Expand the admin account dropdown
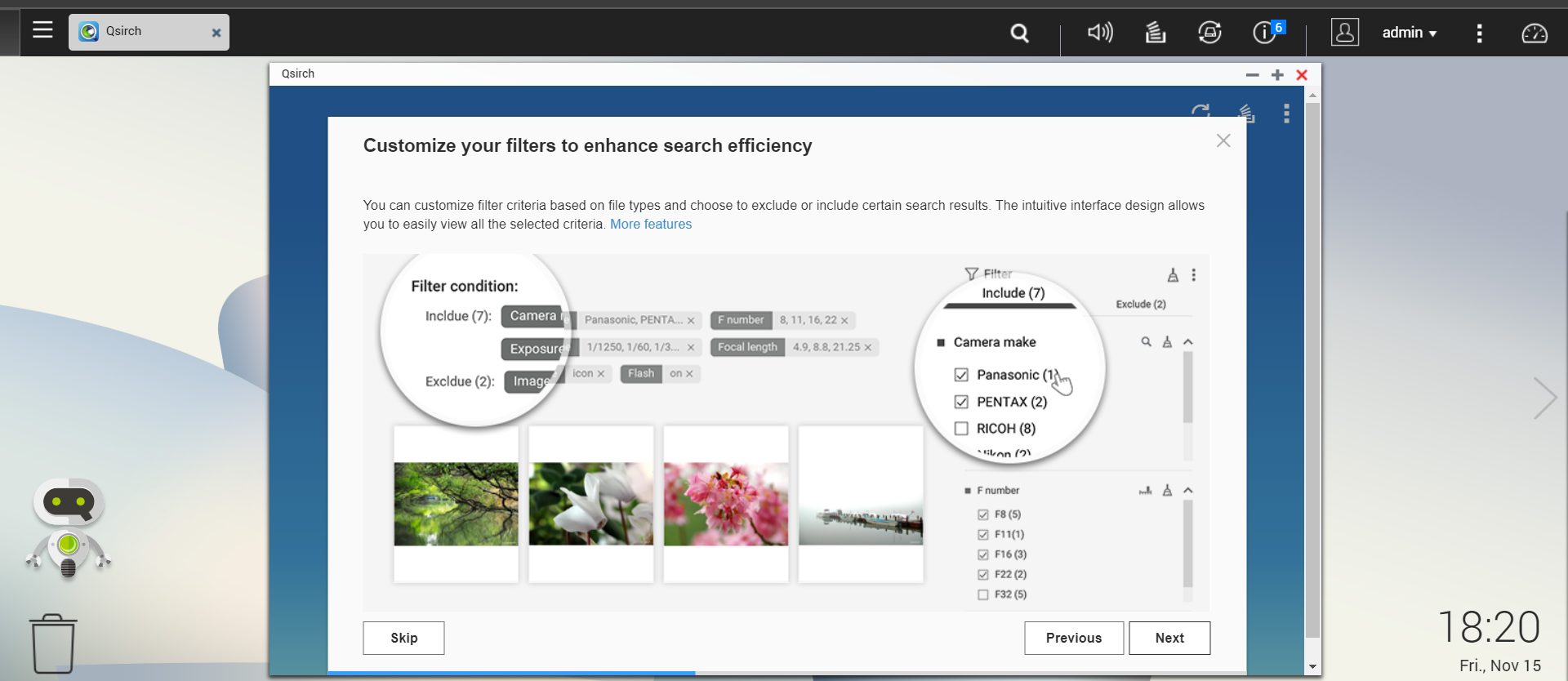This screenshot has height=681, width=1568. pyautogui.click(x=1410, y=33)
